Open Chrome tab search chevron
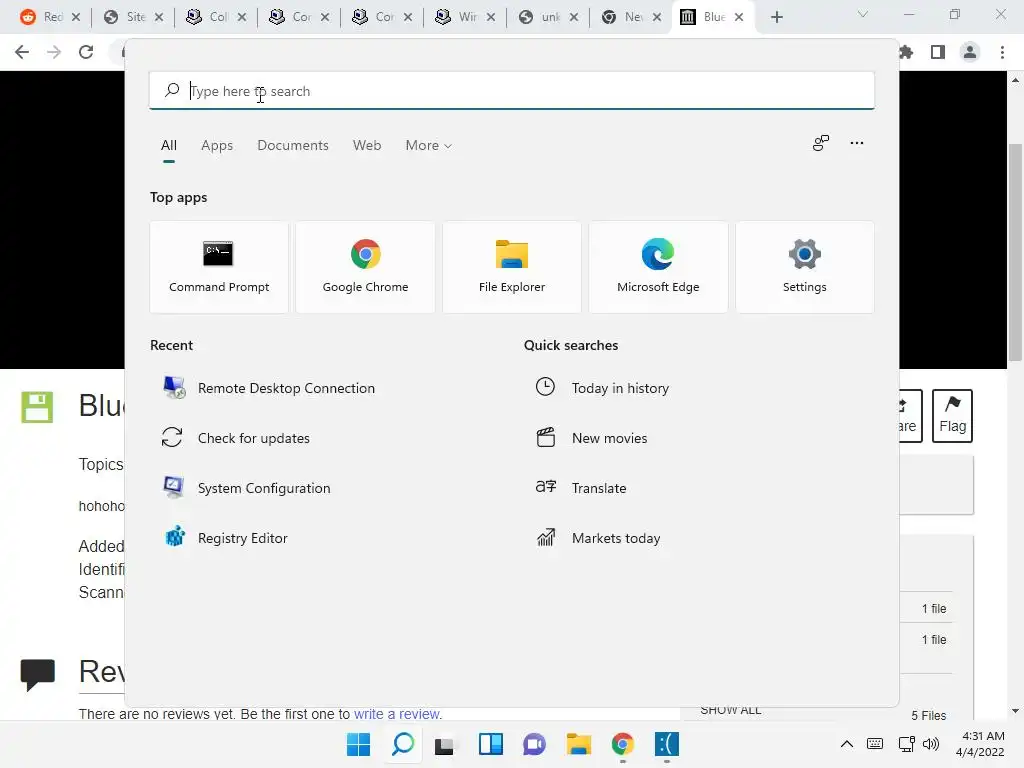Screen dimensions: 1024x768 (x=863, y=14)
